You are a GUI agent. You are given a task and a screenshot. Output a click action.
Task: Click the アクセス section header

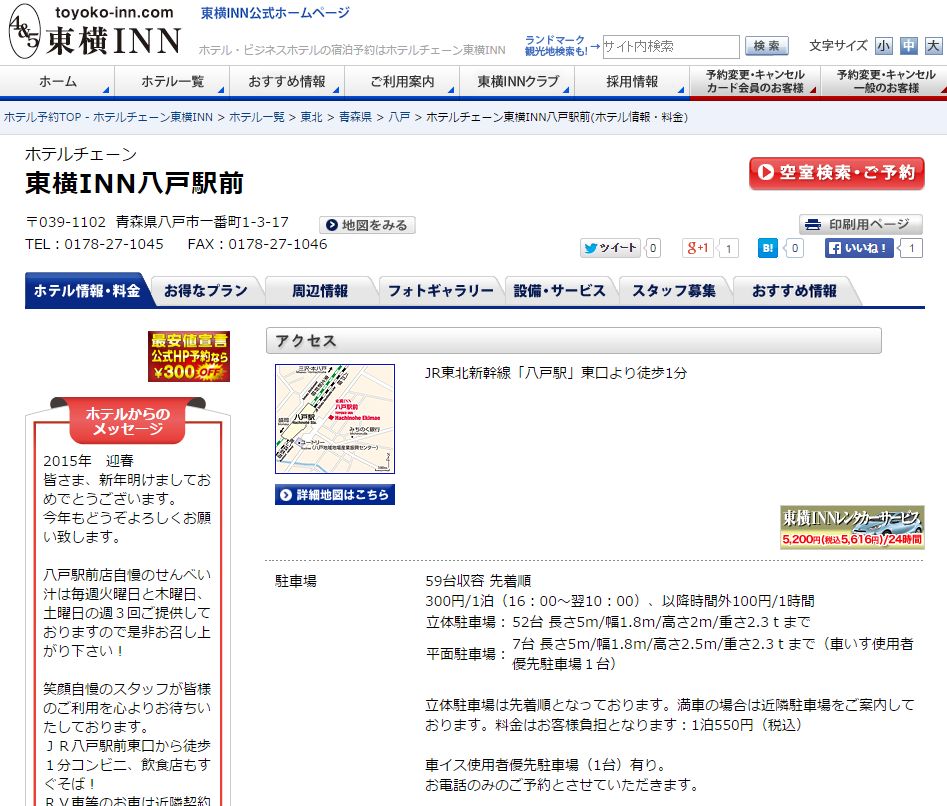coord(574,341)
